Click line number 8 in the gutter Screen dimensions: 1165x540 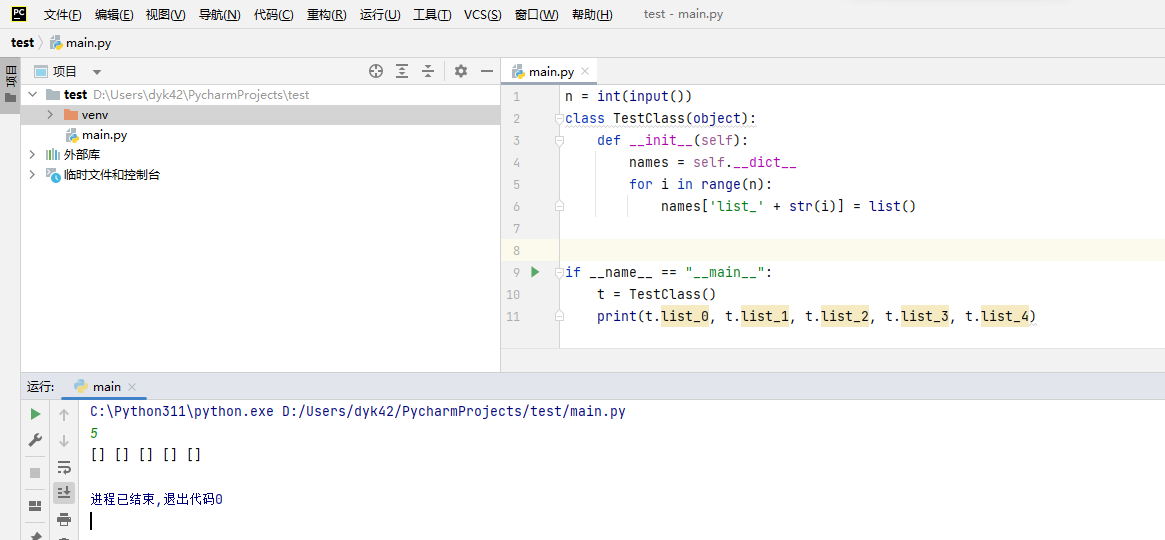(516, 250)
